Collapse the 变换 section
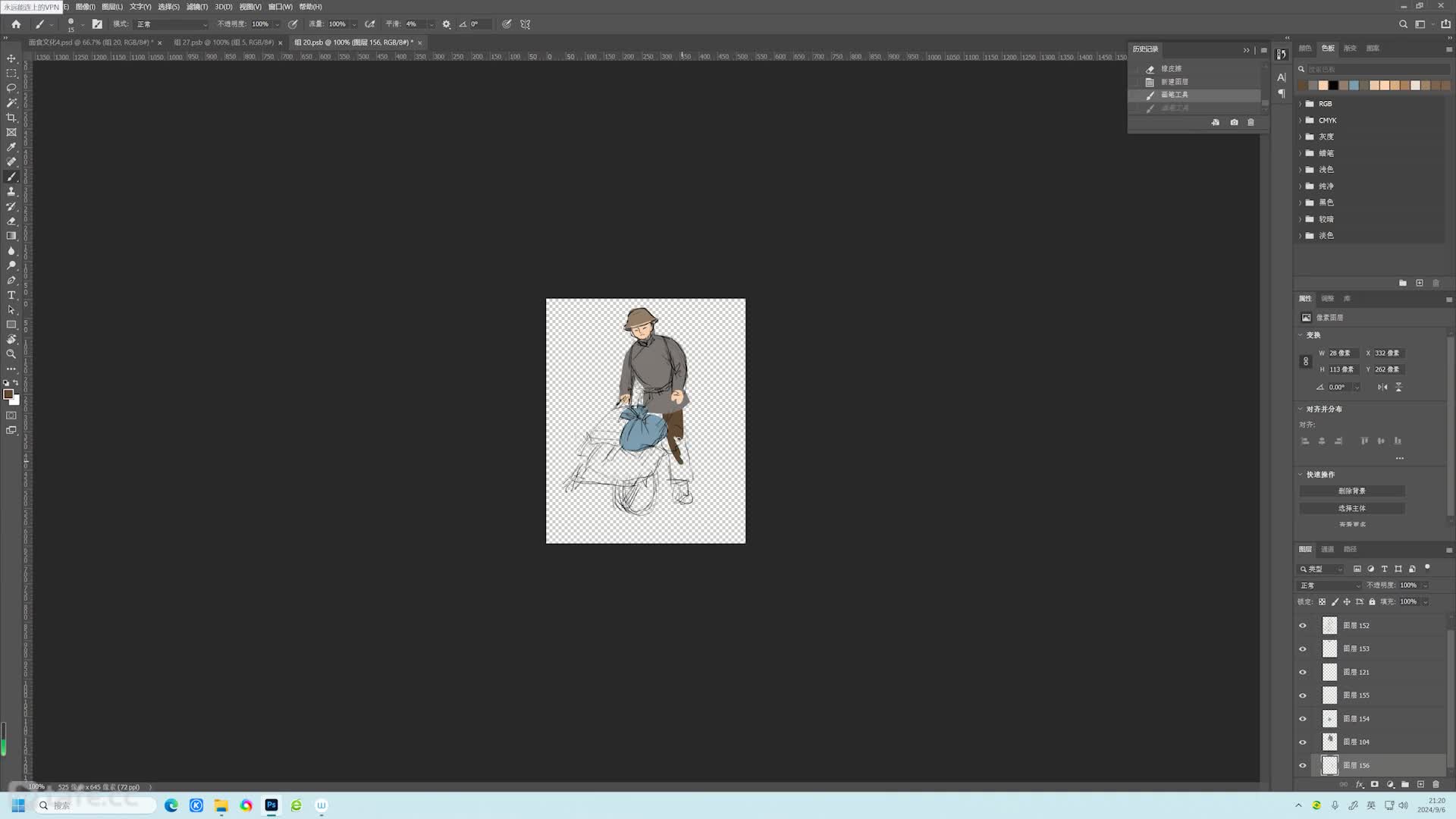This screenshot has width=1456, height=819. pyautogui.click(x=1301, y=335)
